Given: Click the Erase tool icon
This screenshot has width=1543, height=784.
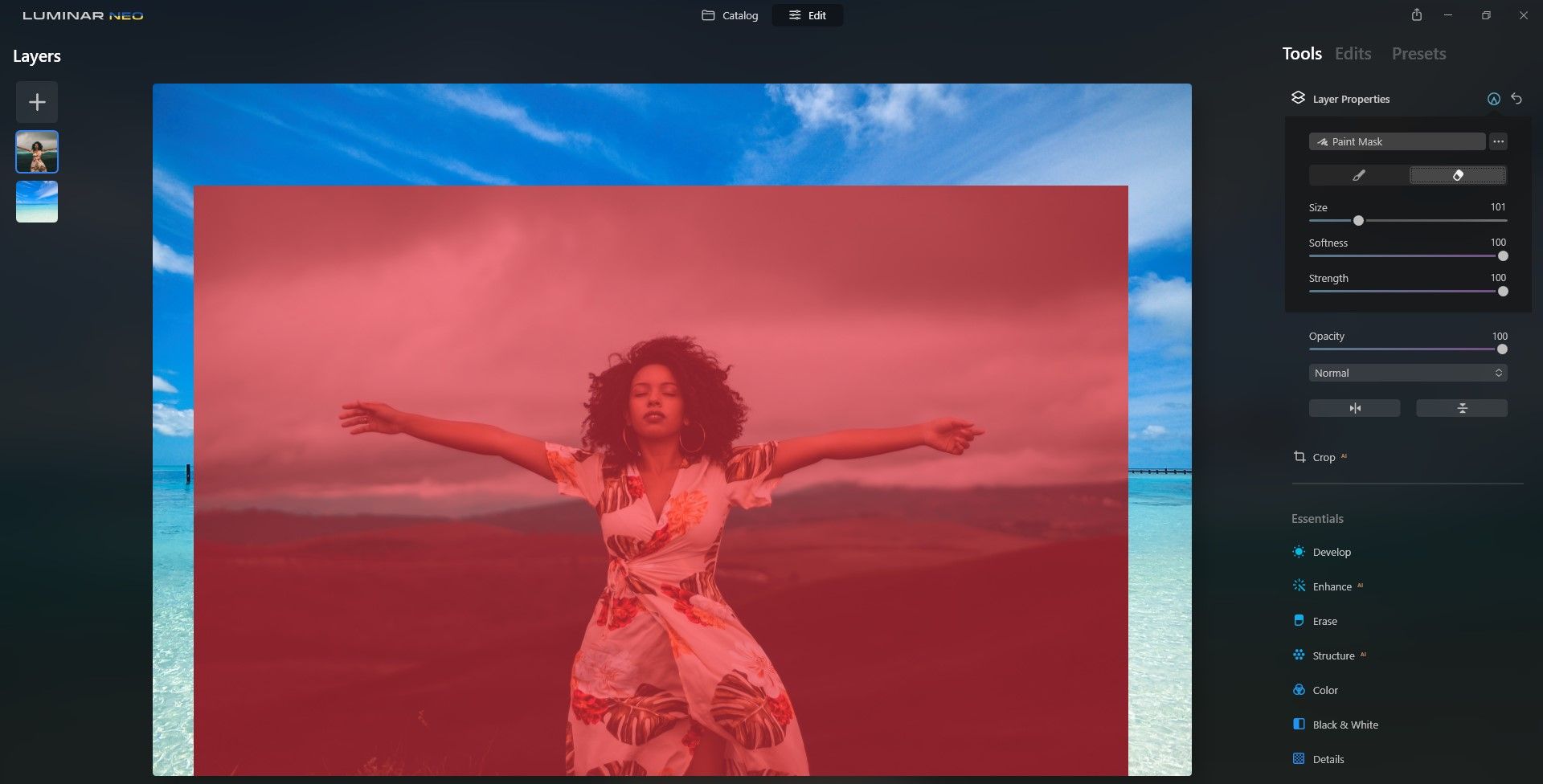Looking at the screenshot, I should pos(1299,620).
